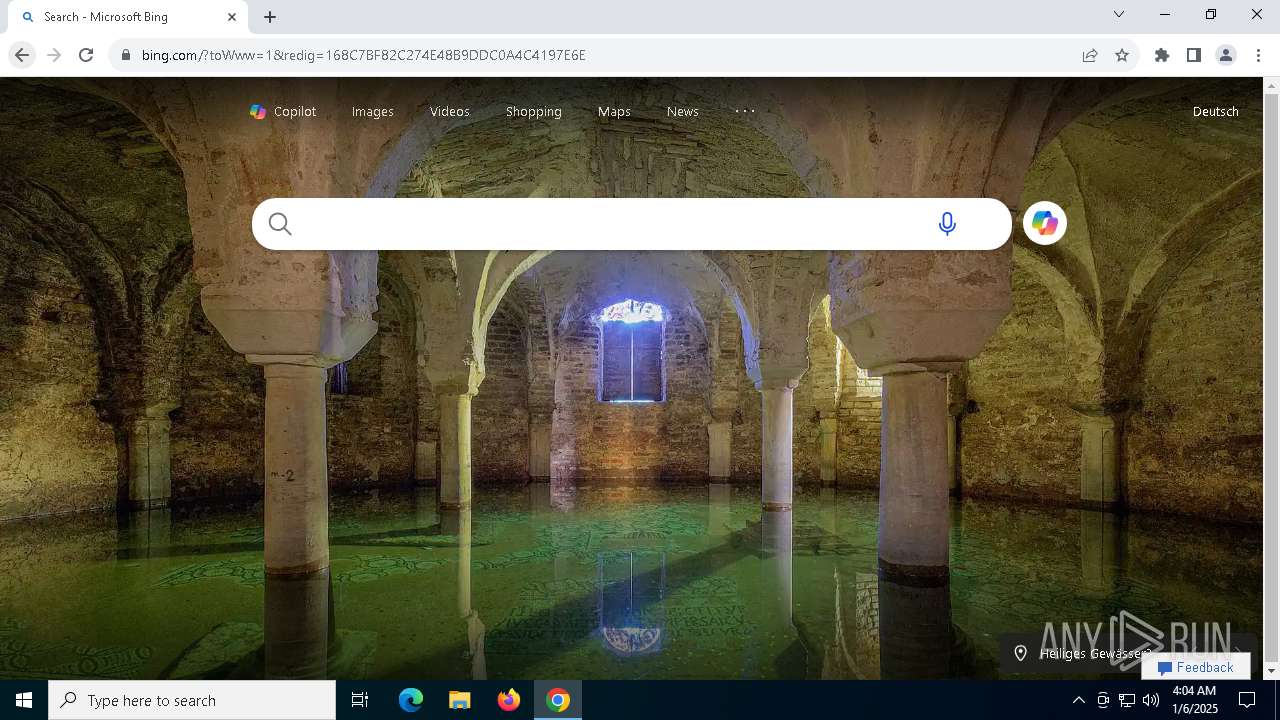Open the Action Center notifications icon
The width and height of the screenshot is (1280, 720).
pos(1247,700)
